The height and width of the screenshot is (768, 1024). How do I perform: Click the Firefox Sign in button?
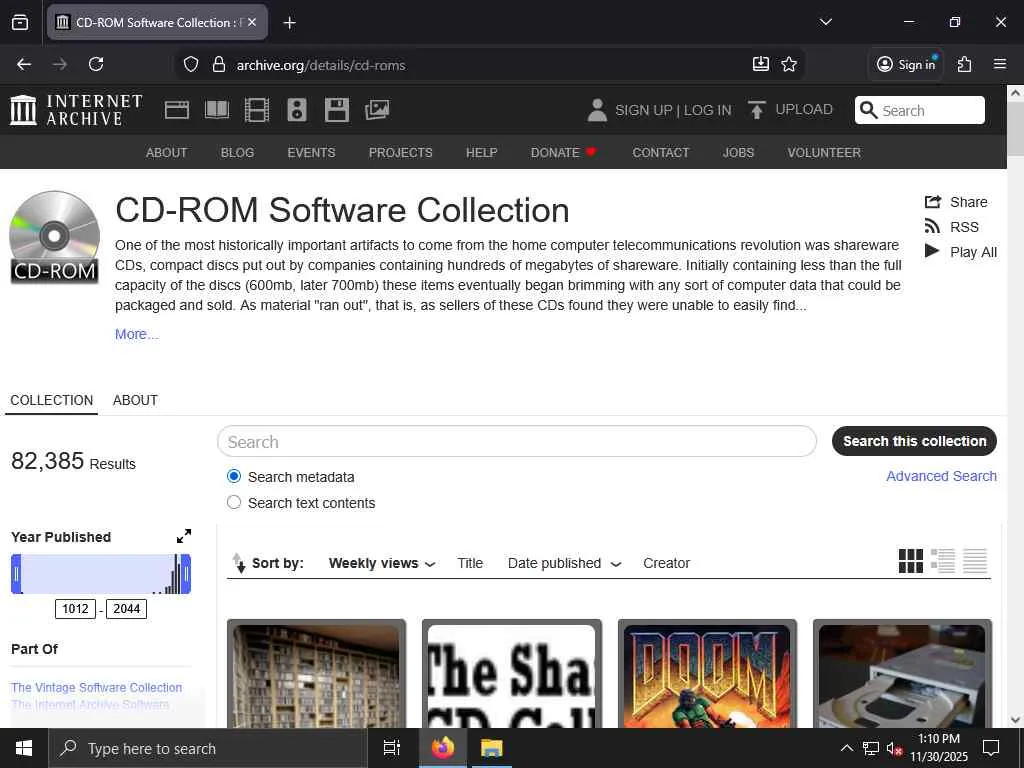(906, 64)
